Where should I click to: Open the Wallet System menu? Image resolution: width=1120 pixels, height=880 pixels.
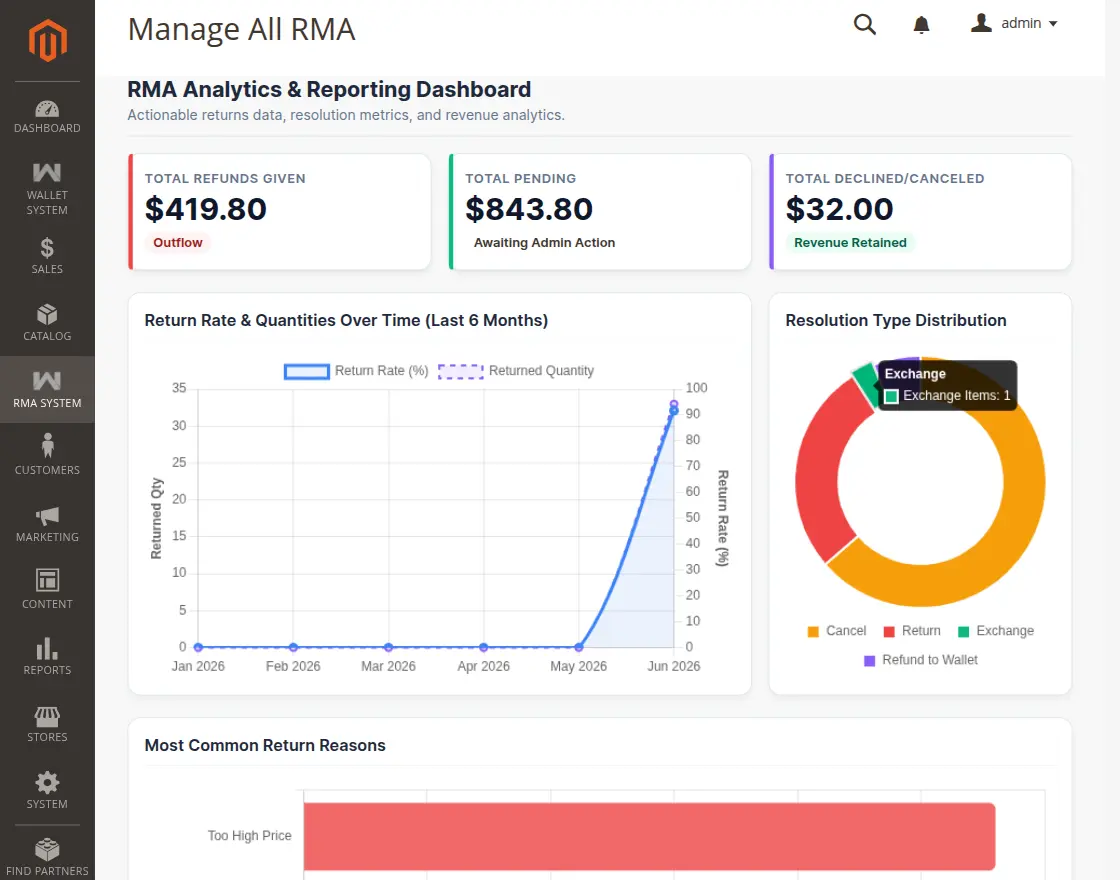tap(47, 188)
